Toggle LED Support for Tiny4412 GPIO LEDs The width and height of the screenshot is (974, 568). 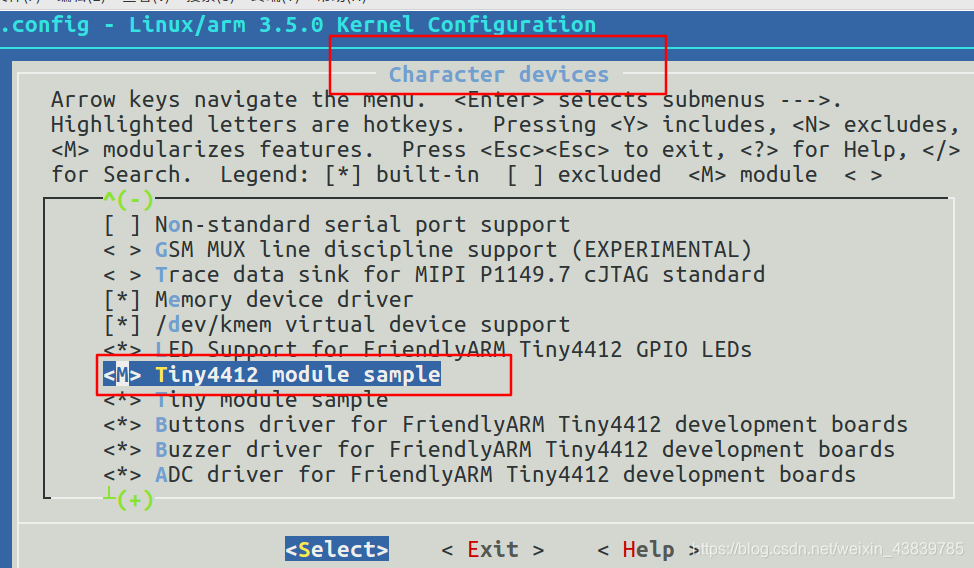tap(122, 350)
